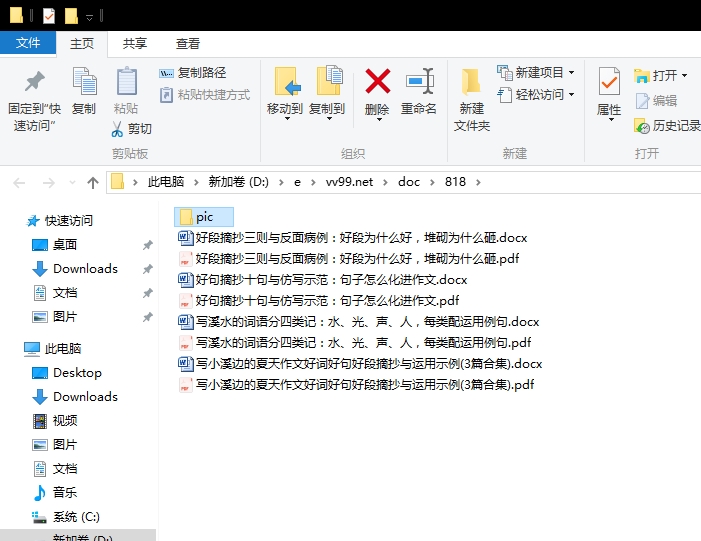Open the File (文件) menu

[28, 43]
